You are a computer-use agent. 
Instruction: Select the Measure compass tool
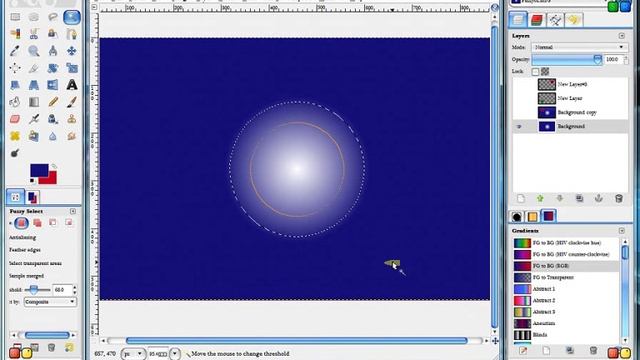[53, 51]
